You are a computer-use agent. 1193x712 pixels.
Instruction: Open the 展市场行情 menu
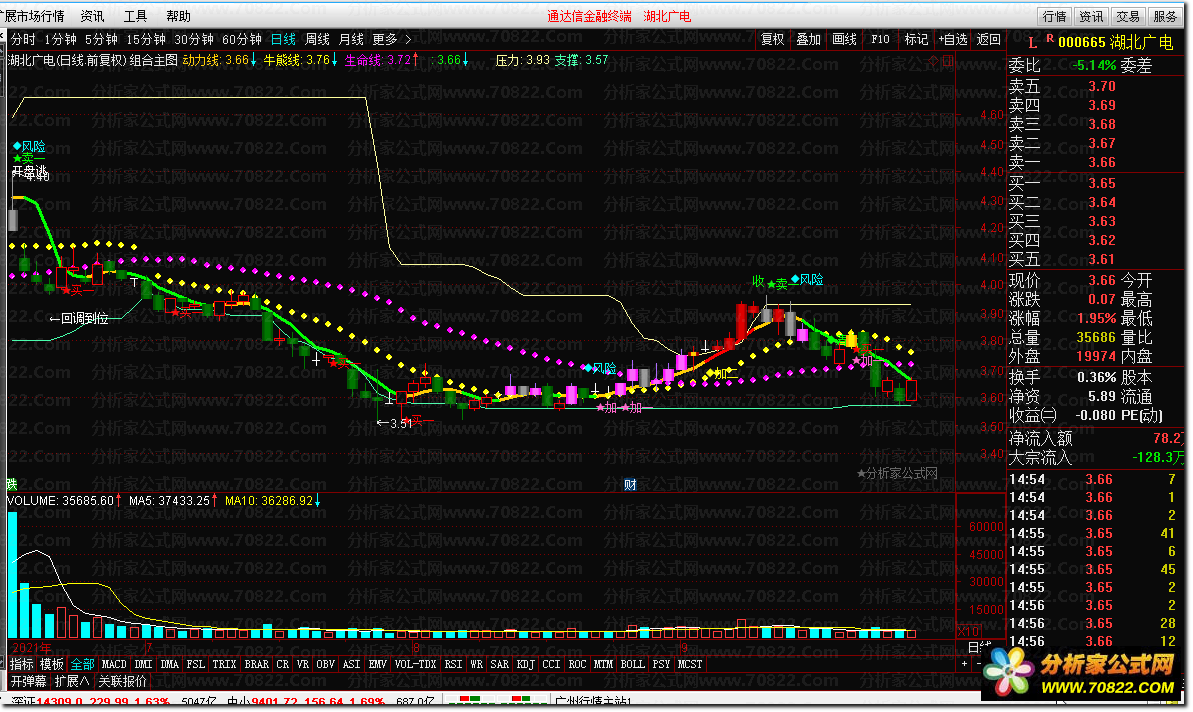coord(33,16)
